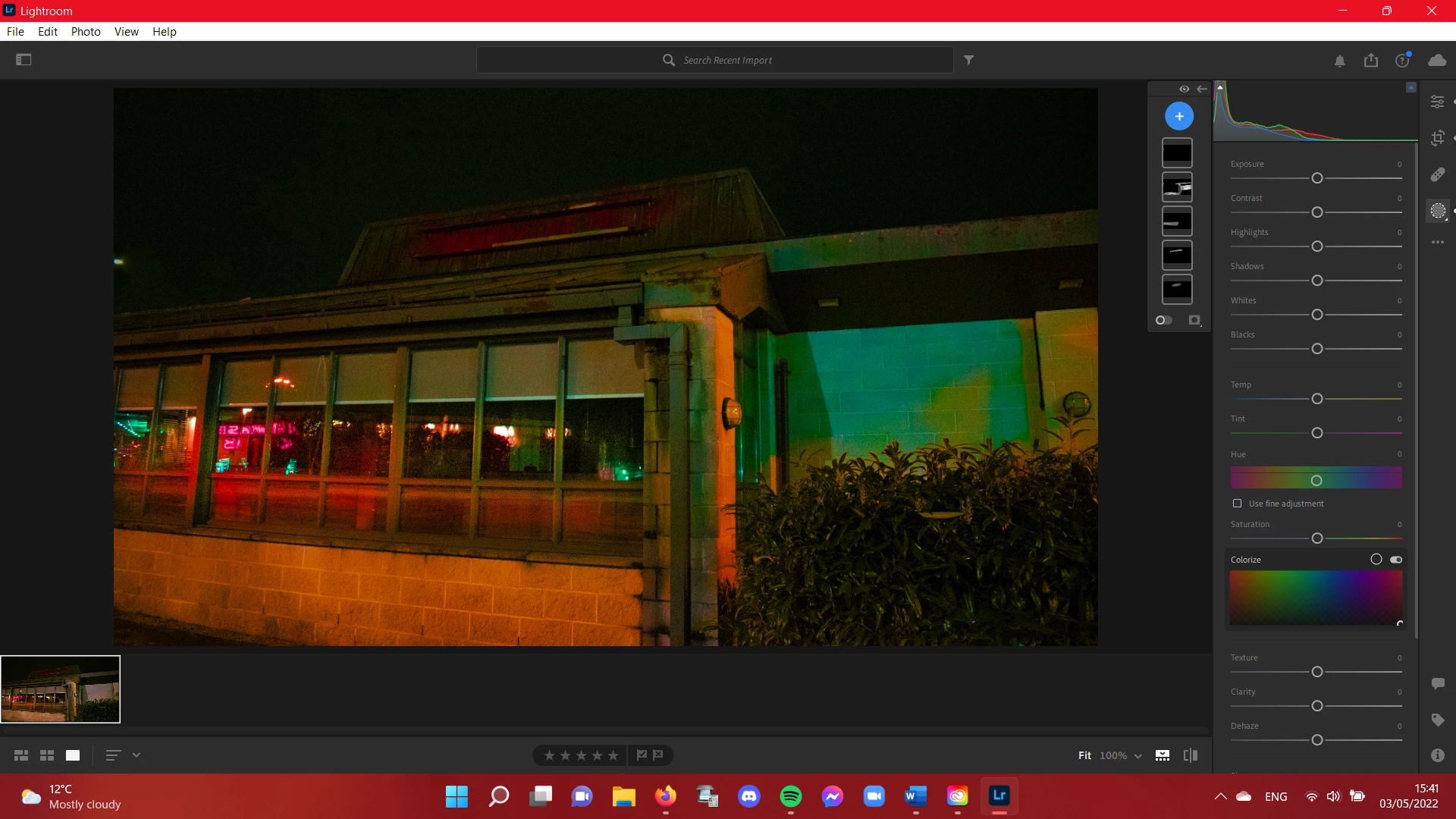Expand the sort order dropdown chevron

tap(136, 755)
